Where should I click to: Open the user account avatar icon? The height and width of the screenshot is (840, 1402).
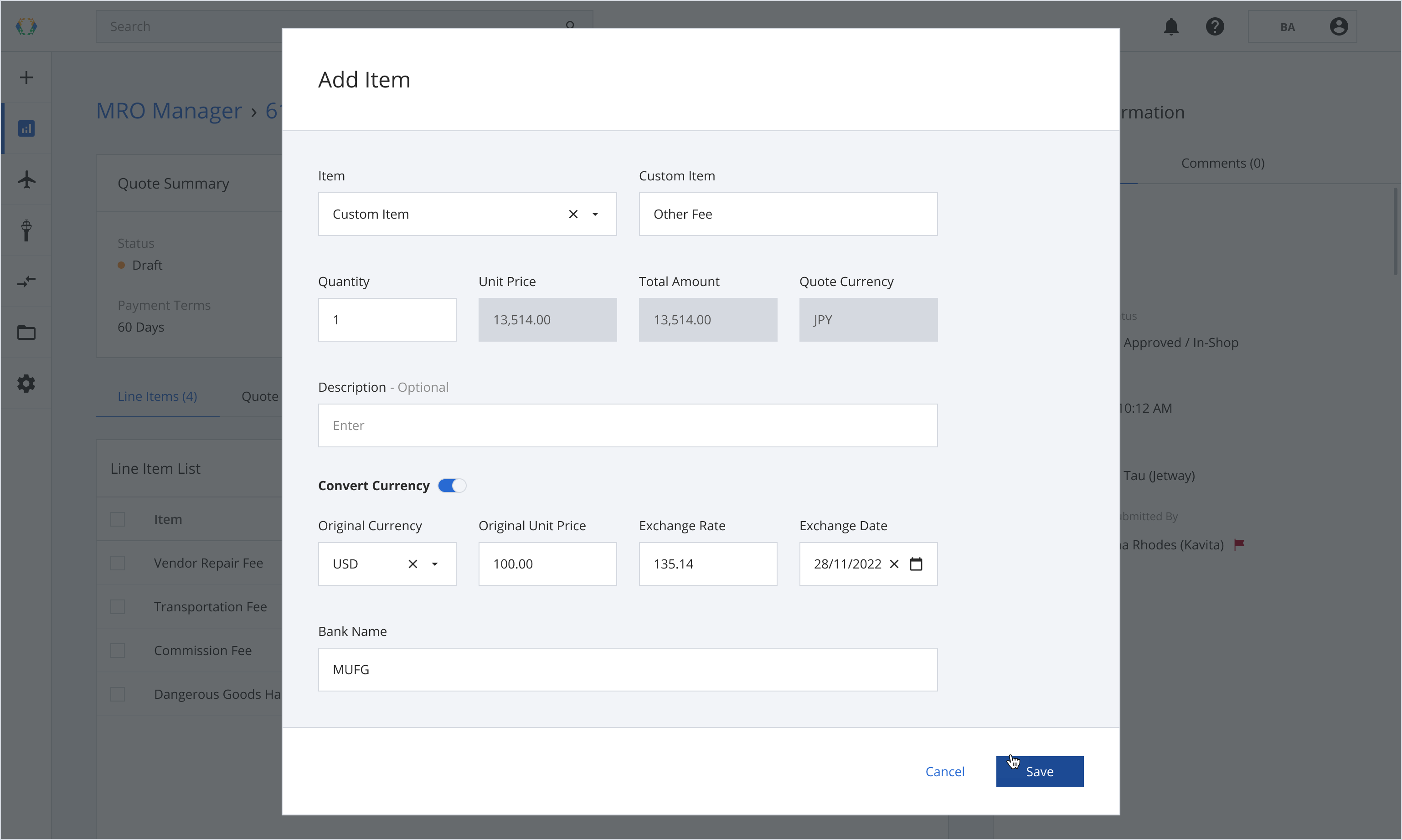(x=1339, y=26)
